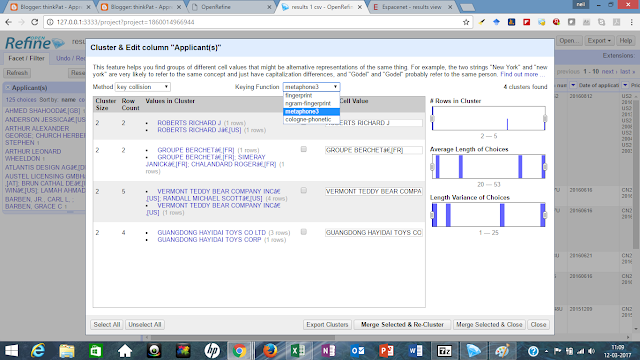The image size is (640, 360).
Task: Check the merge box for GUANGDONG HAYIDAI cluster
Action: coord(304,232)
